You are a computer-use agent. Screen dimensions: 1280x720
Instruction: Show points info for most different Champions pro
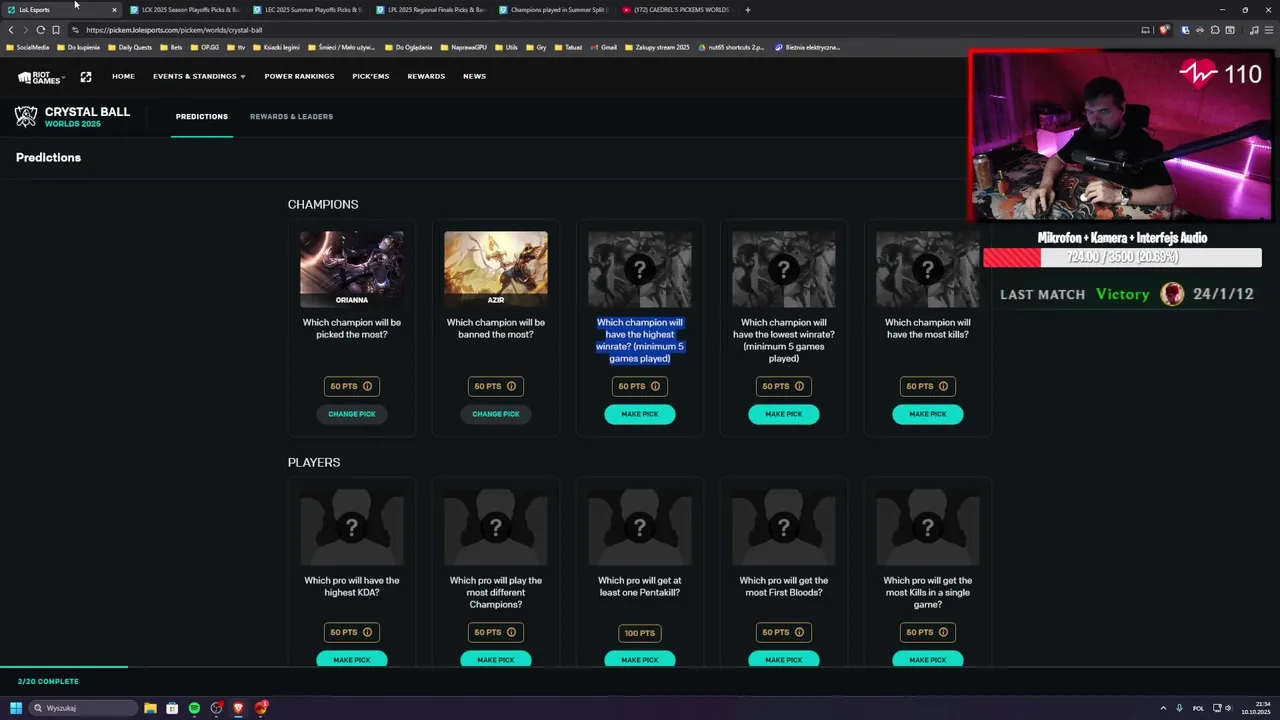(511, 632)
